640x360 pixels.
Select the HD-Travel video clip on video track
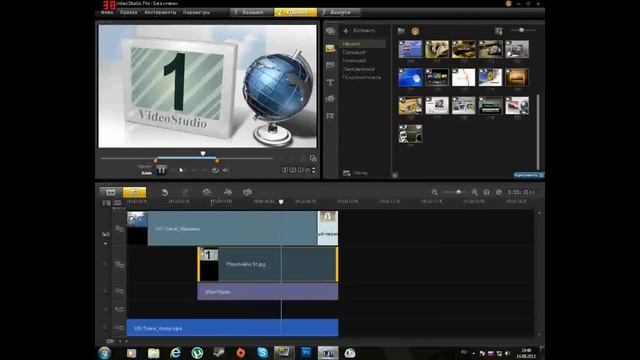coord(232,228)
